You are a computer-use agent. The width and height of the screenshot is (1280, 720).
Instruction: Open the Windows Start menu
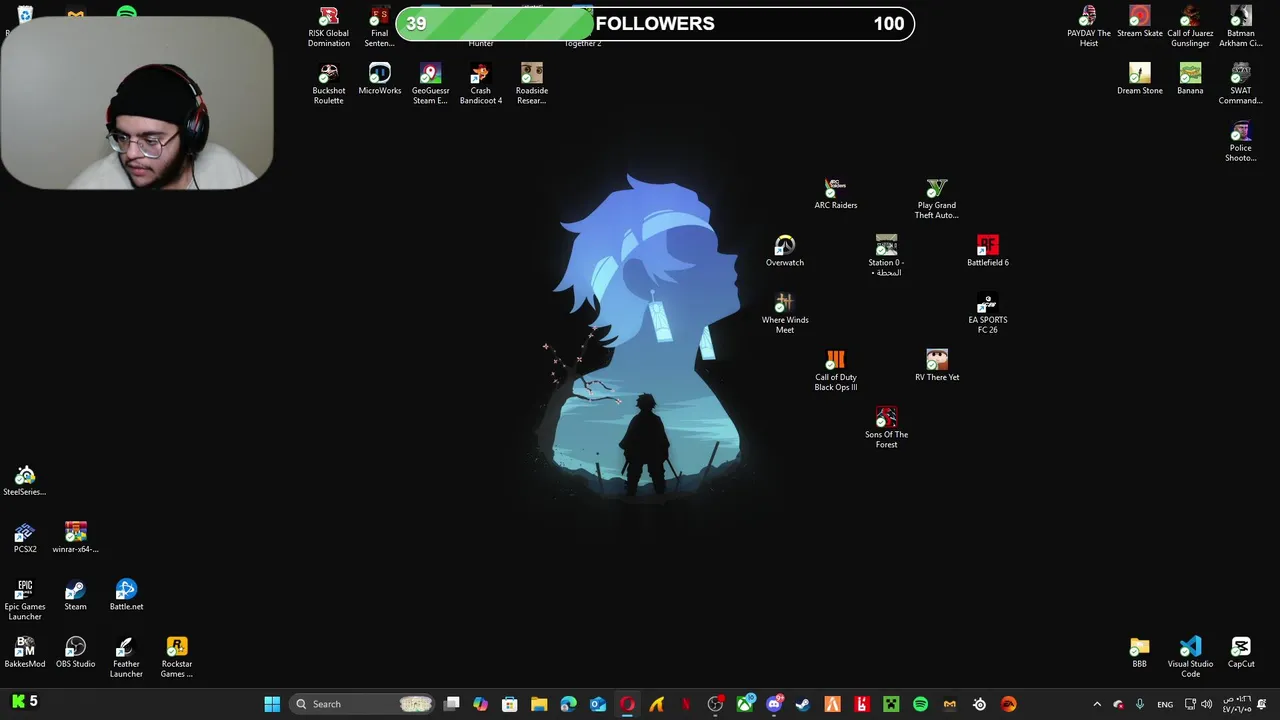coord(272,704)
